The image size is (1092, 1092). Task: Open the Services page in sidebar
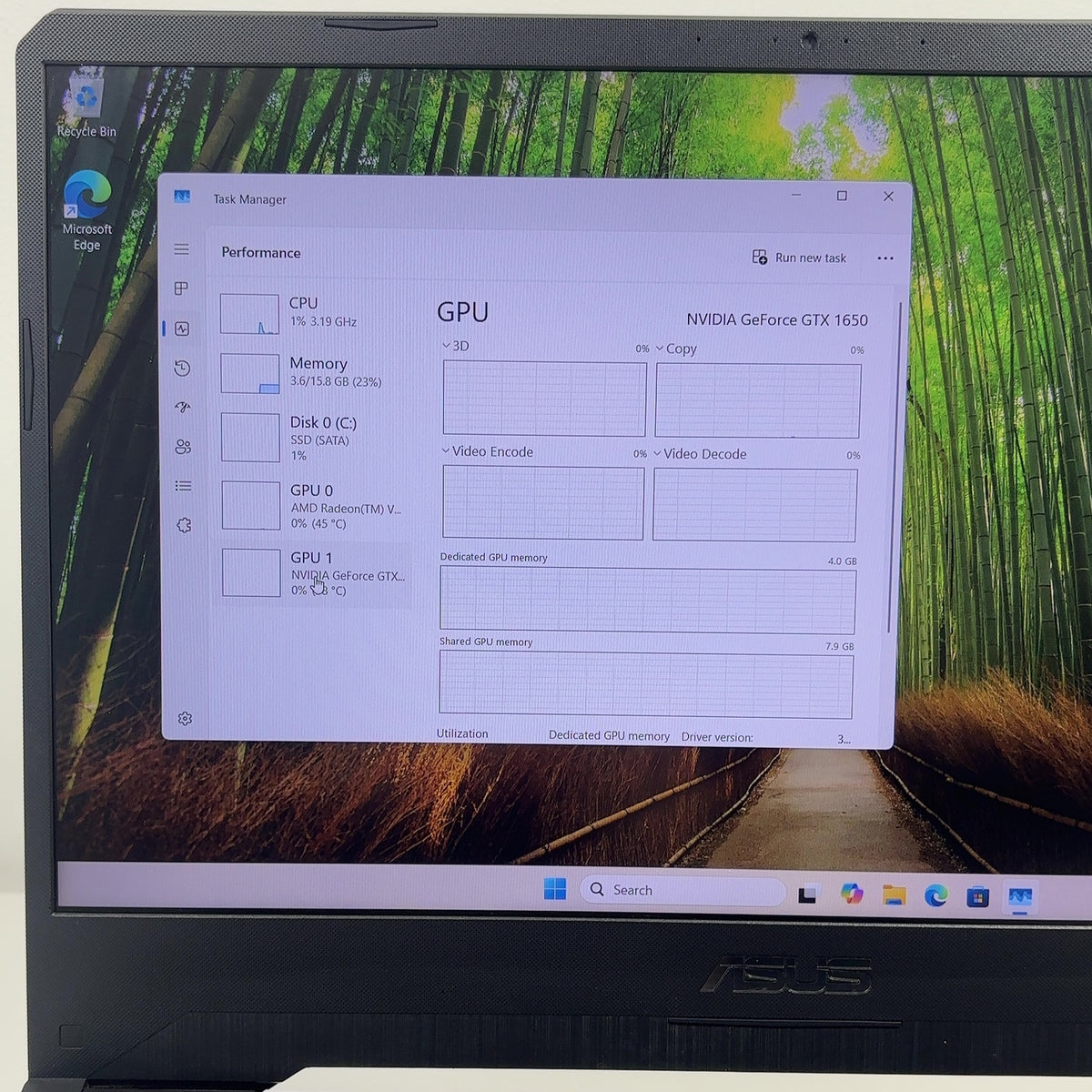click(x=184, y=525)
